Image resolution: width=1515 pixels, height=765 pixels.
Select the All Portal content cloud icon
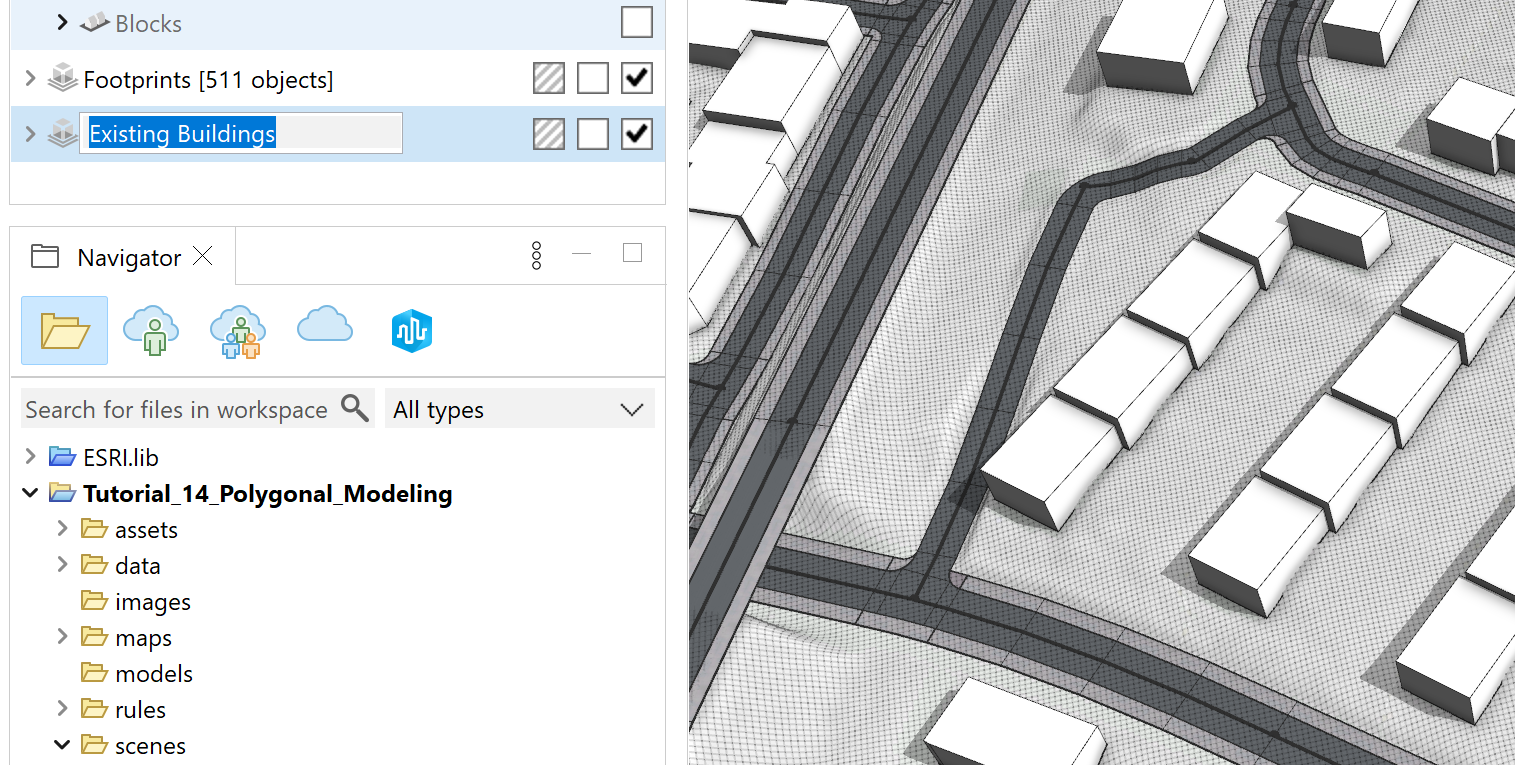point(323,330)
